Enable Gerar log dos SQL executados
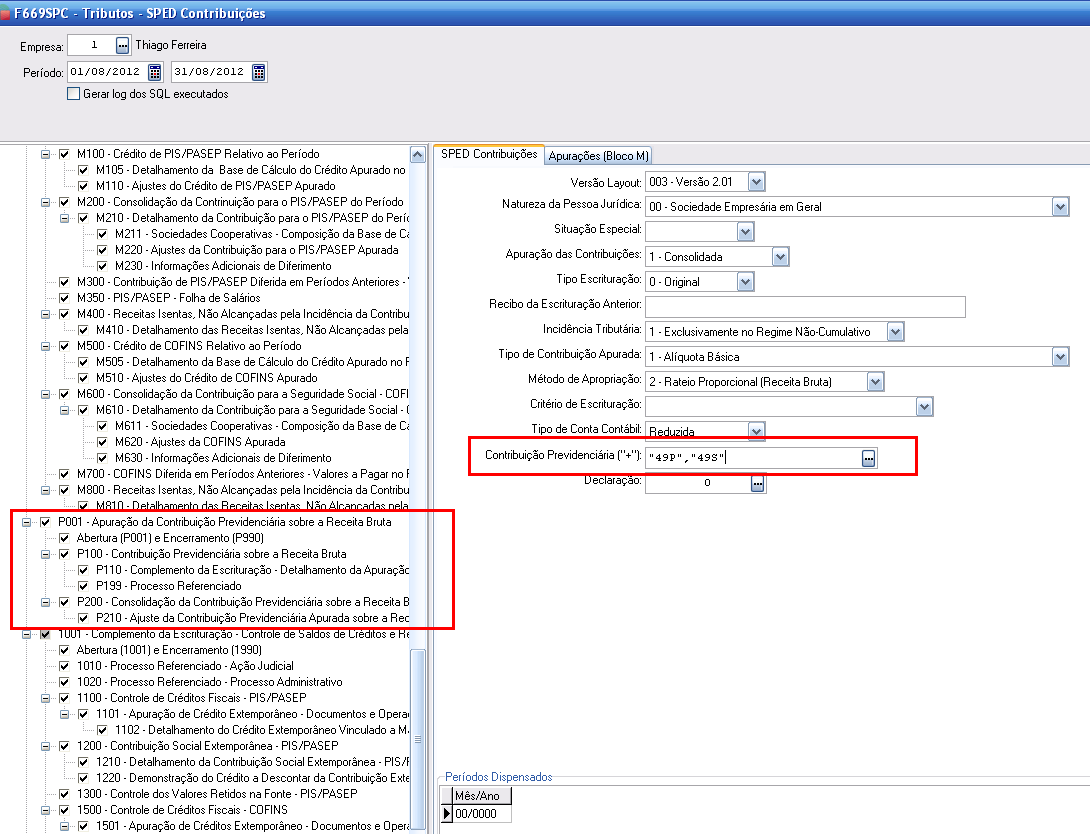1090x834 pixels. pyautogui.click(x=73, y=94)
